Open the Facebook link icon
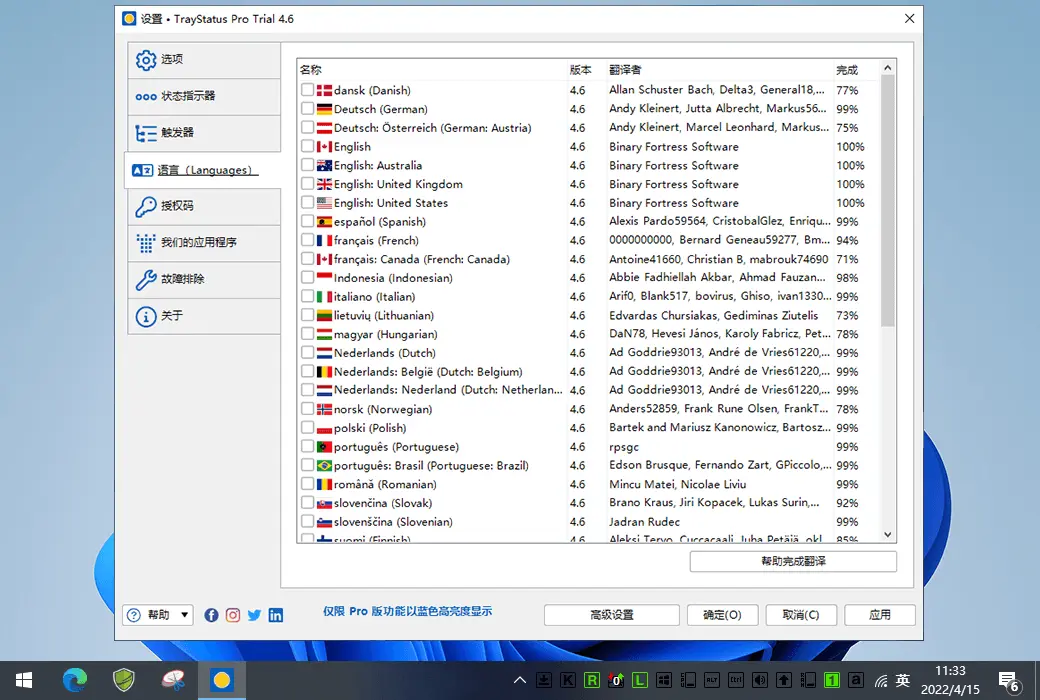 (x=211, y=615)
